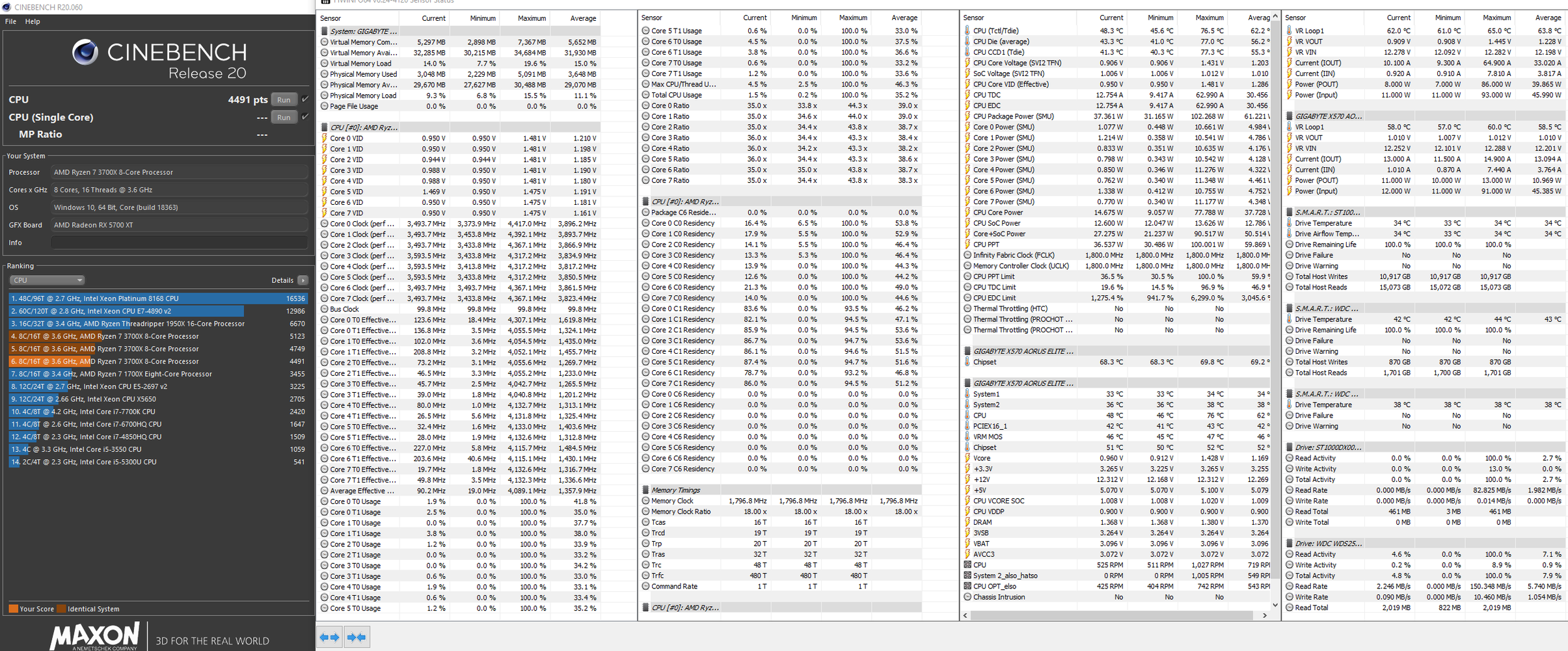Select the System 2_also_hatso fan row
Viewport: 1568px width, 651px height.
pos(1116,576)
